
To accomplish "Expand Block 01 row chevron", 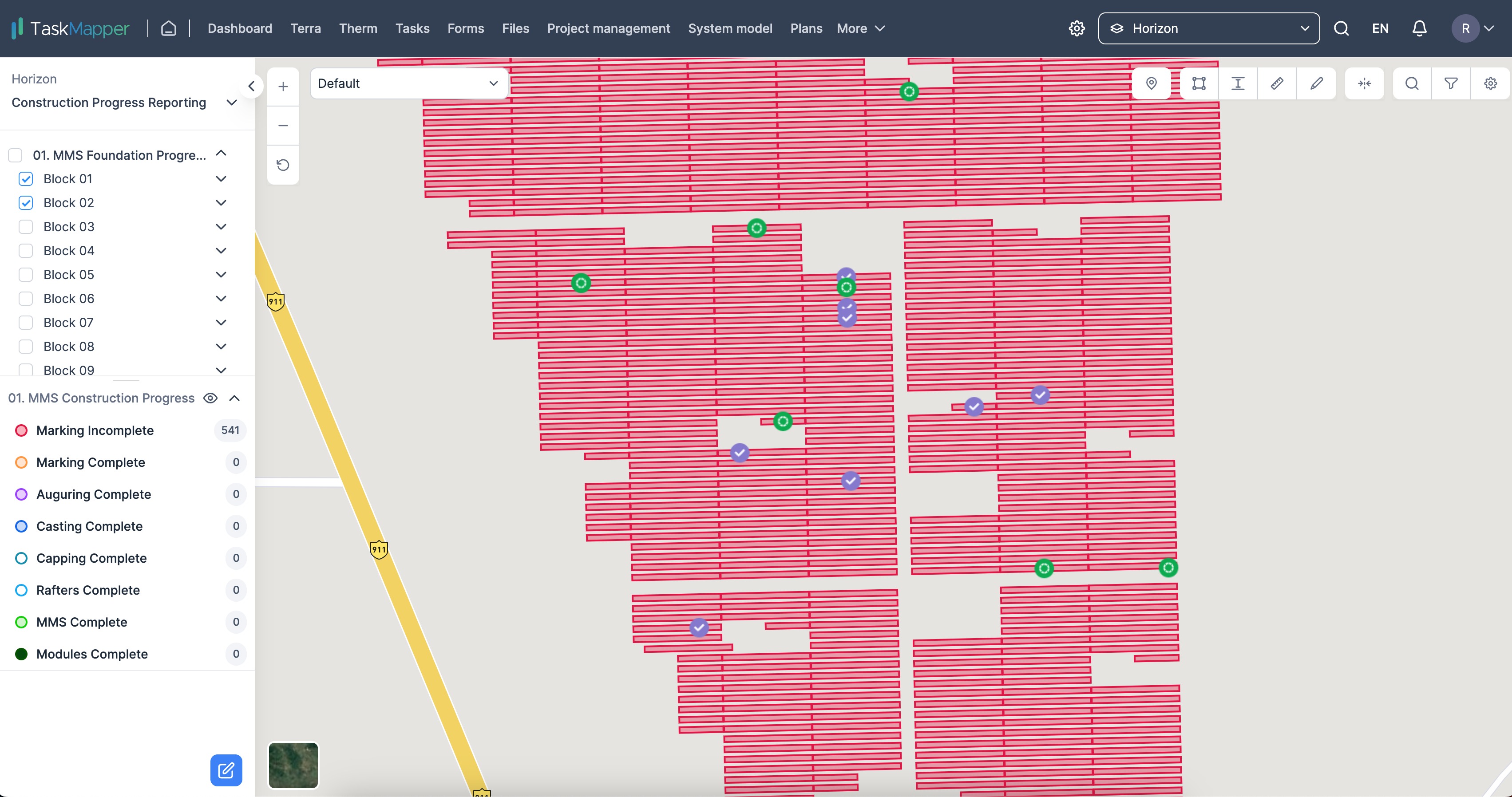I will [x=221, y=178].
